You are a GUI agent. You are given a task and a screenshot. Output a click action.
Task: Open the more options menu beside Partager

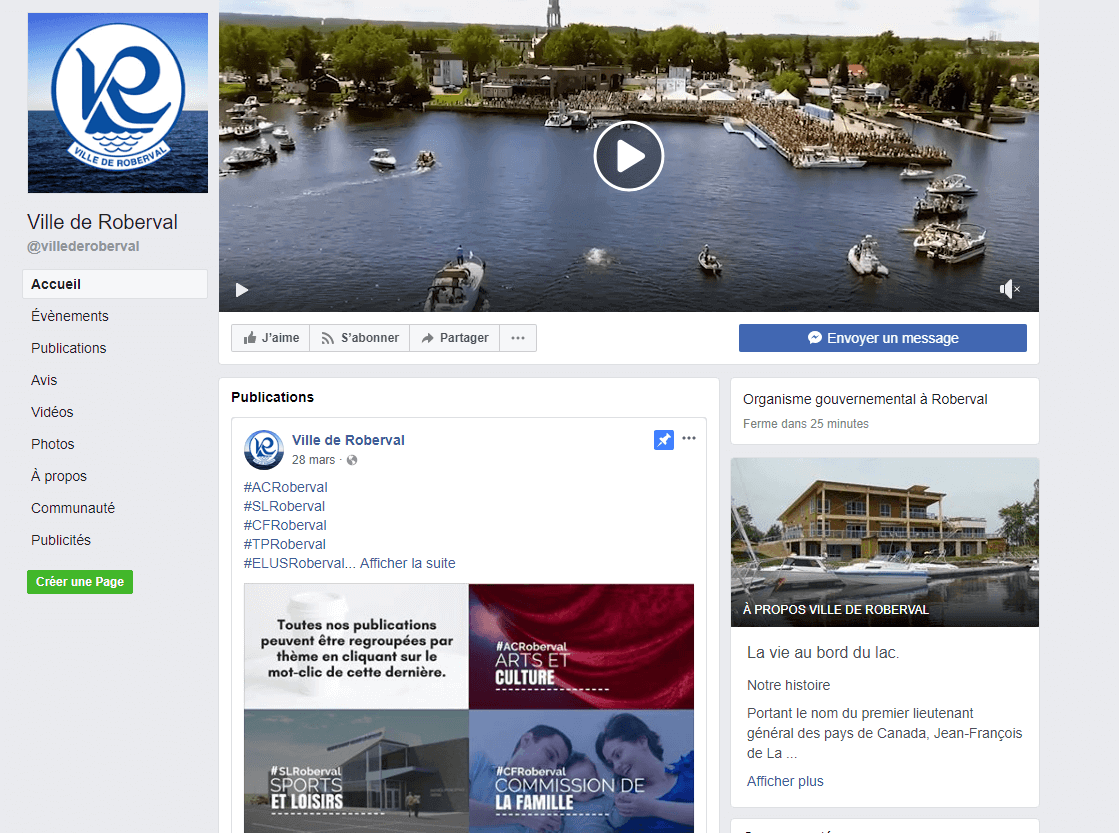[x=517, y=338]
